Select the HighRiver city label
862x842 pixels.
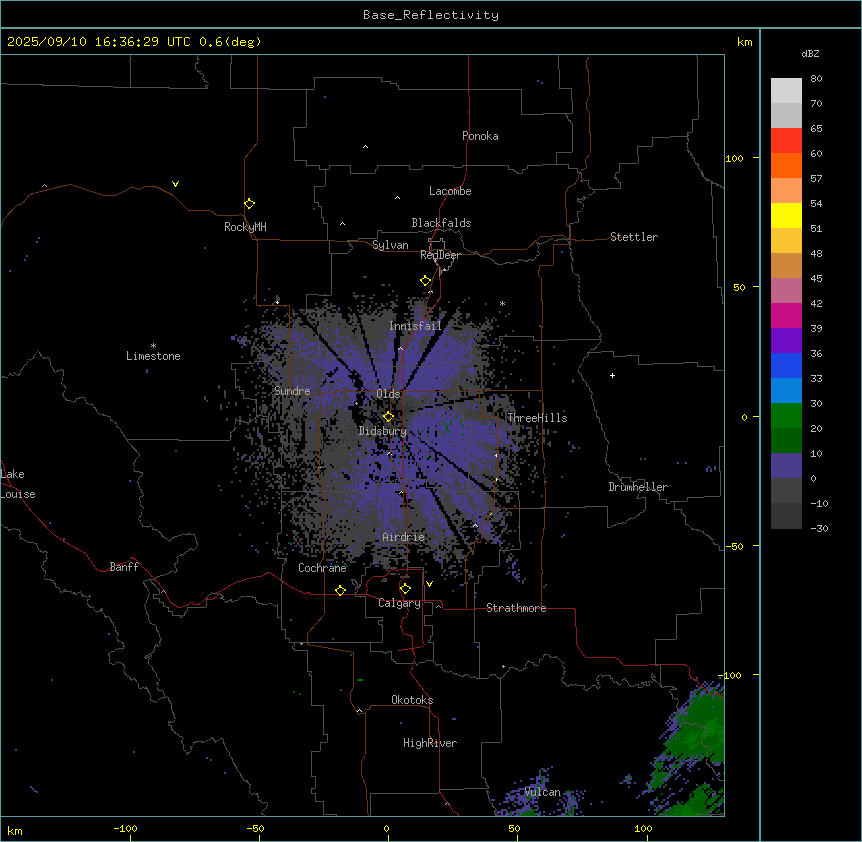point(430,743)
